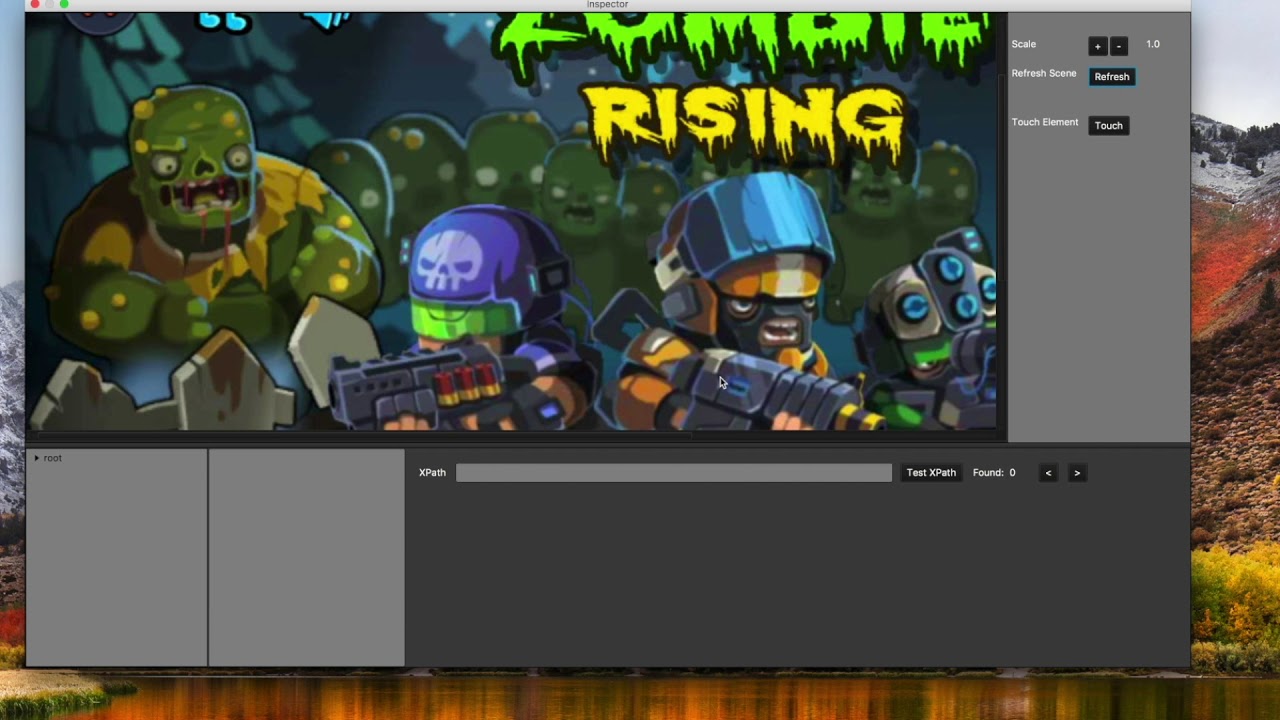Screen dimensions: 1280x720
Task: Click the 1.0 scale value readout
Action: point(1152,44)
